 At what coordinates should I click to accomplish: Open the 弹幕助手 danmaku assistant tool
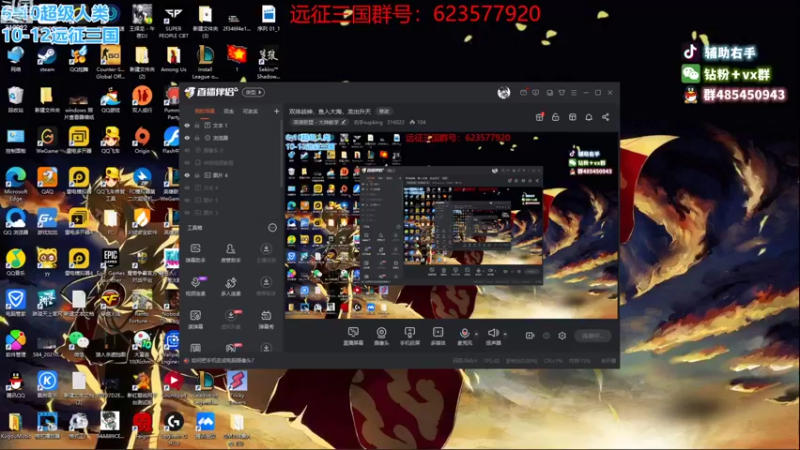click(195, 253)
